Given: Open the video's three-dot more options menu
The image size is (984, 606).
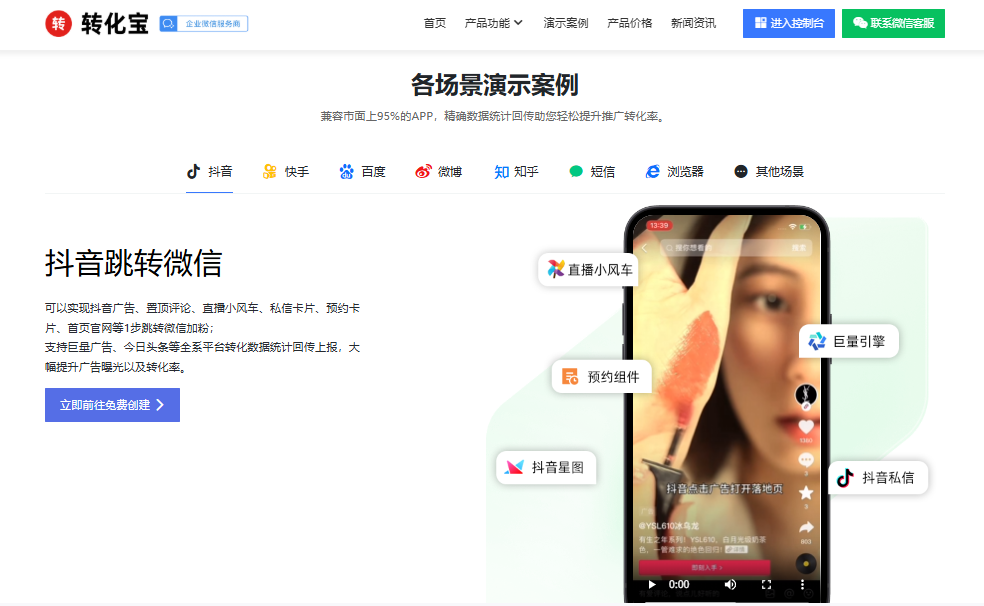Looking at the screenshot, I should (x=802, y=584).
